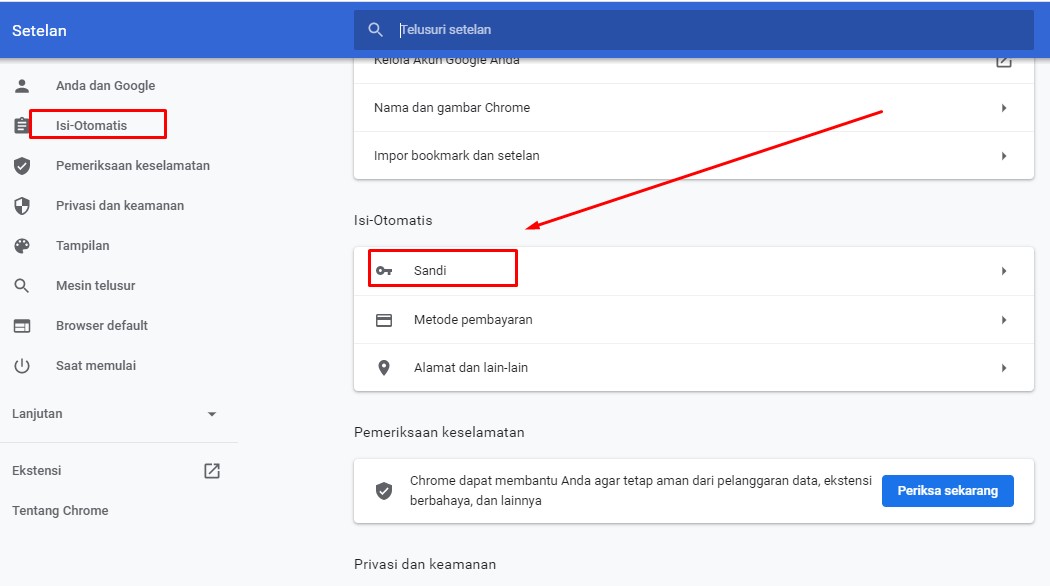The height and width of the screenshot is (586, 1050).
Task: Open Mesin telusur settings
Action: (95, 286)
